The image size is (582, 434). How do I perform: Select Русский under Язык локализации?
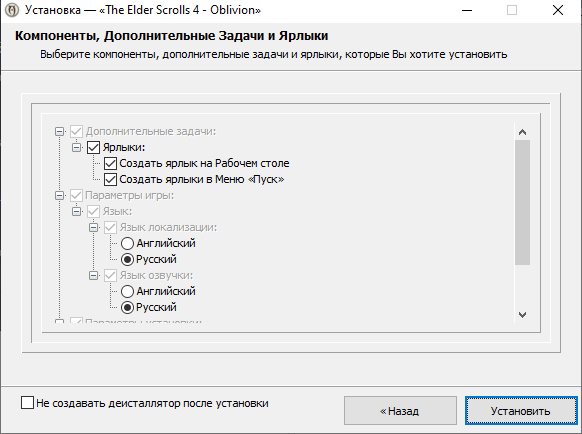point(127,260)
